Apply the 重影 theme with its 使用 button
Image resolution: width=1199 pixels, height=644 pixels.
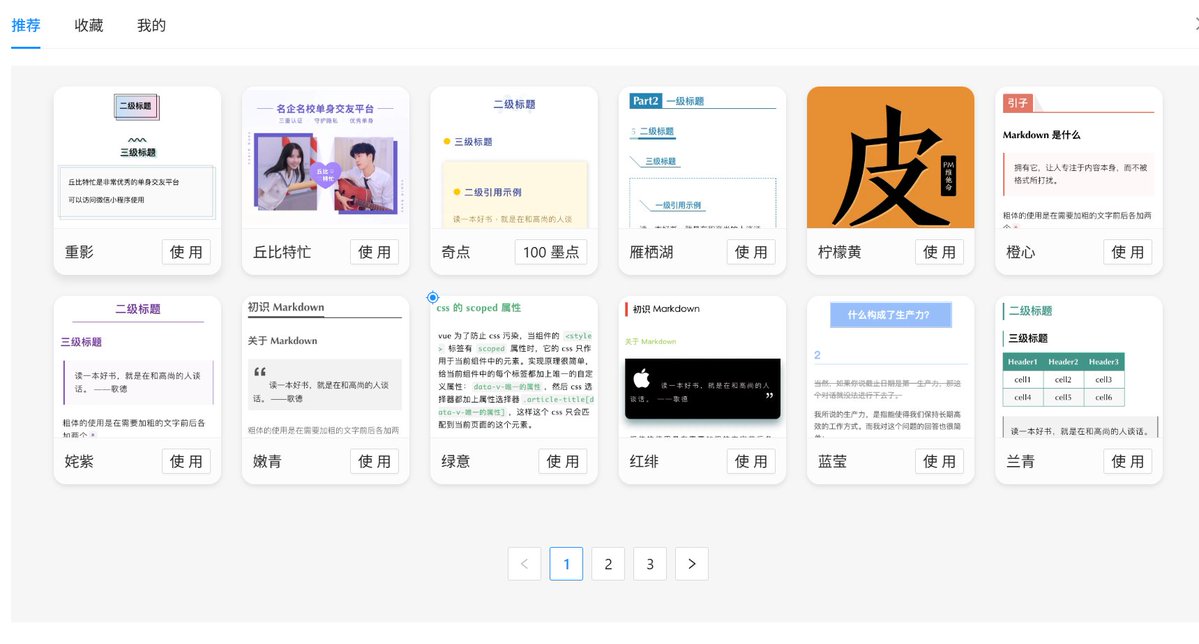click(186, 252)
